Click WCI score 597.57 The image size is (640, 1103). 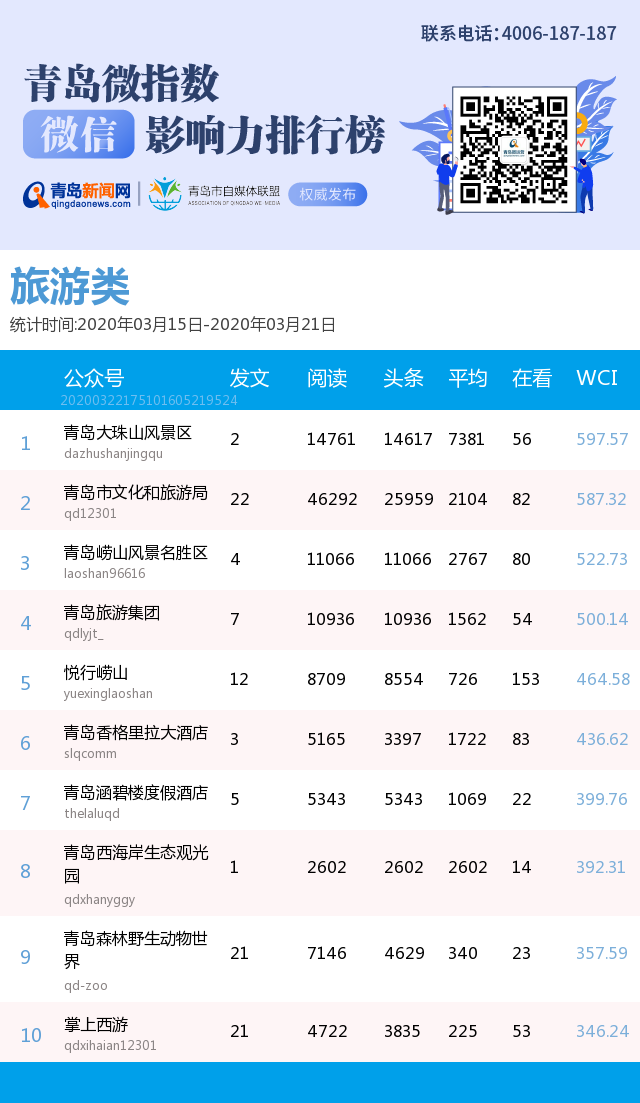point(602,440)
